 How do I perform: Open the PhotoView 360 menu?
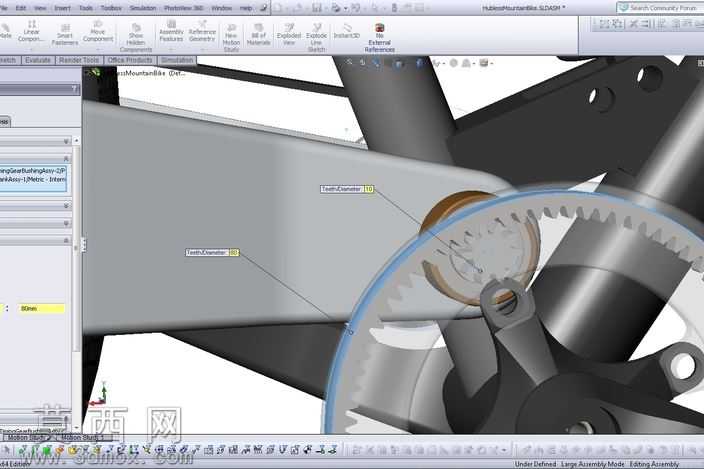[183, 8]
